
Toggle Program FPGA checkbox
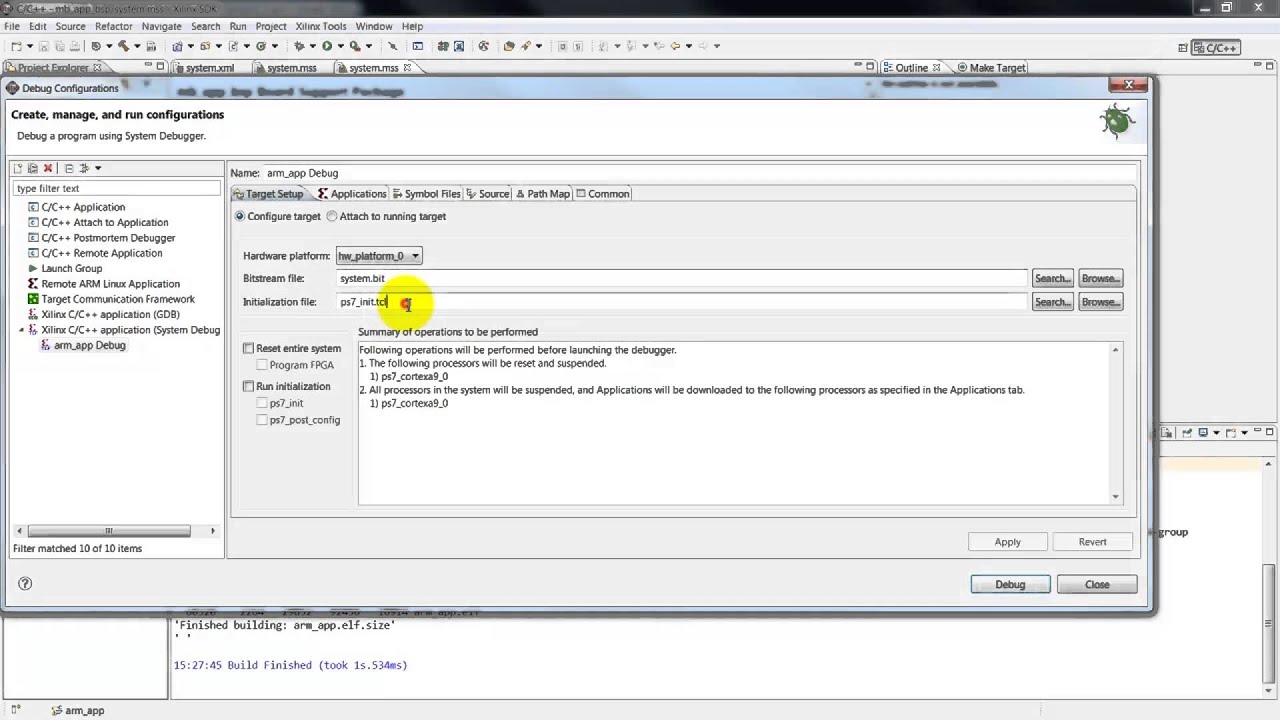262,365
